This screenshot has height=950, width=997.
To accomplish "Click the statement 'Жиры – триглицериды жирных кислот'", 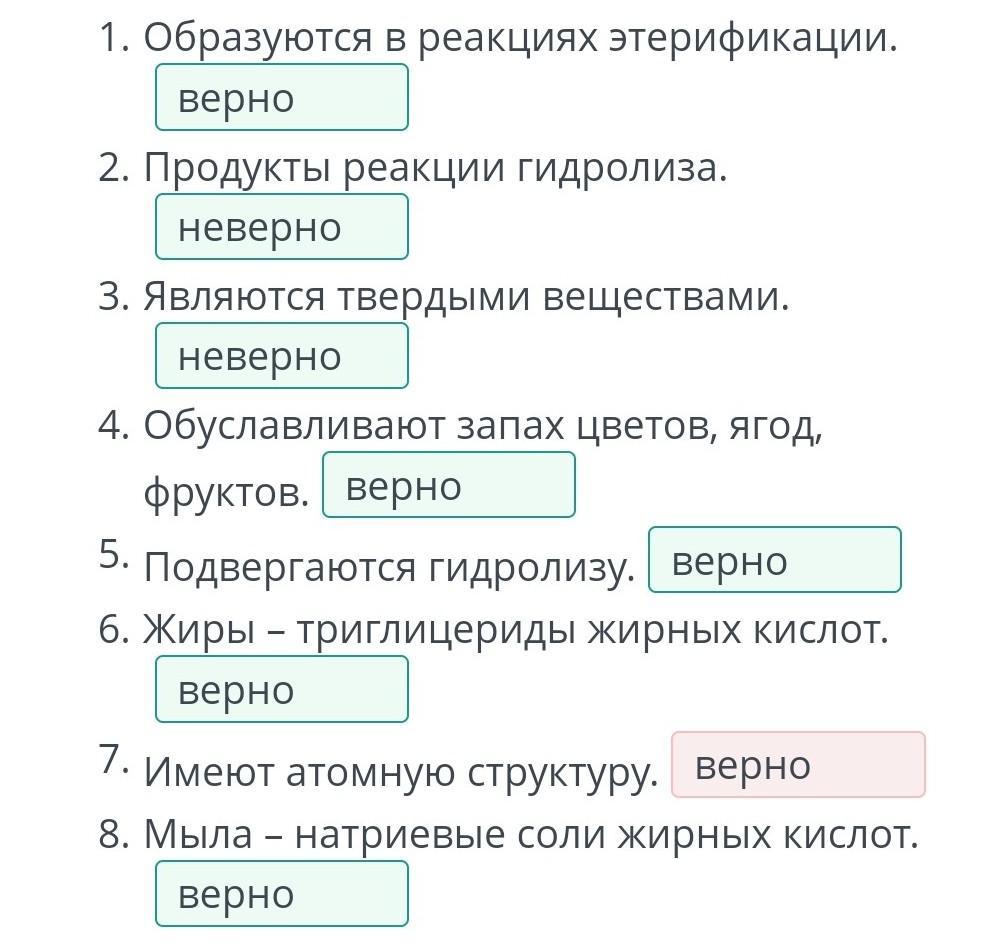I will coord(516,630).
